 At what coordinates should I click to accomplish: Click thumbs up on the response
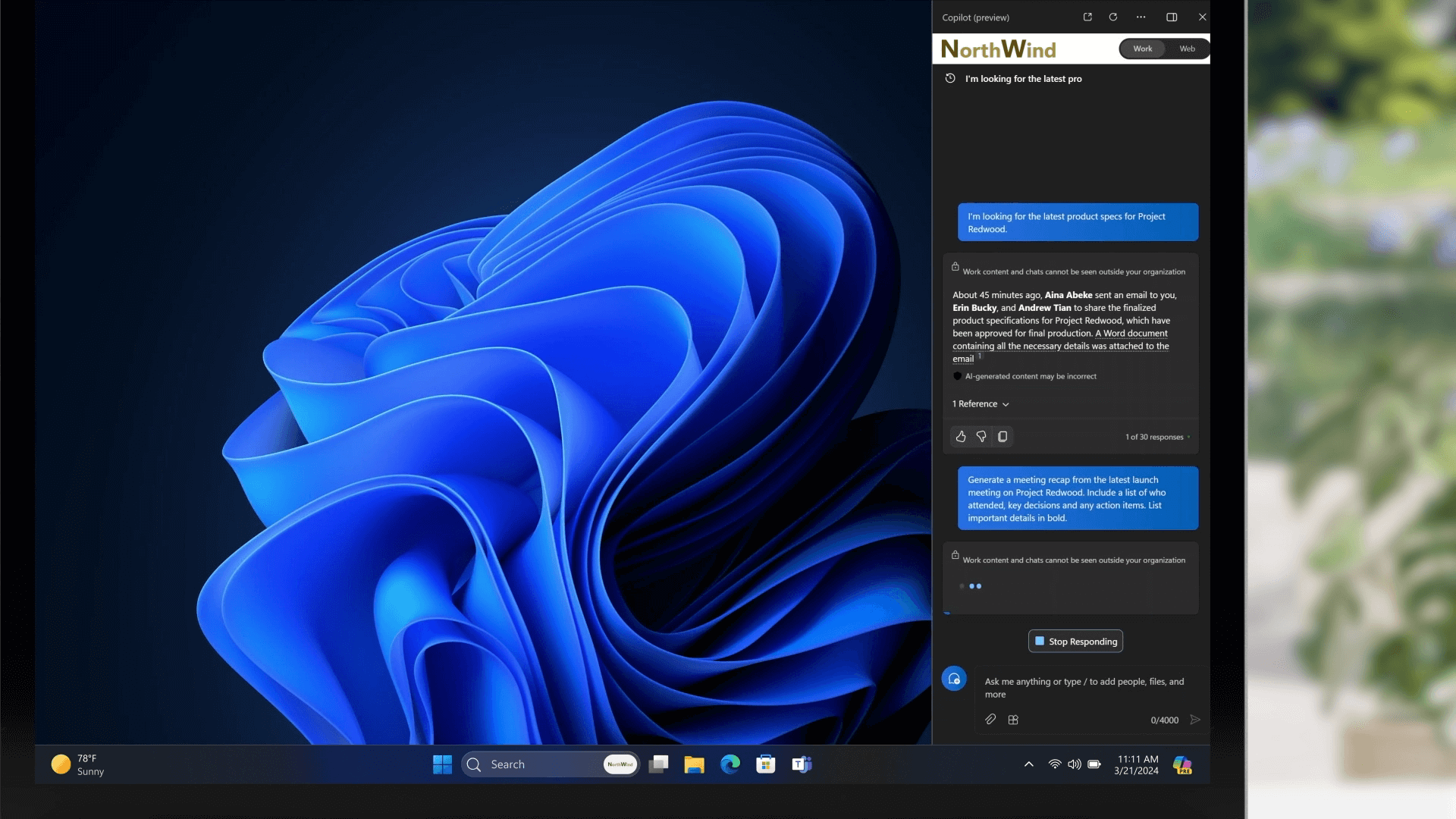point(961,437)
